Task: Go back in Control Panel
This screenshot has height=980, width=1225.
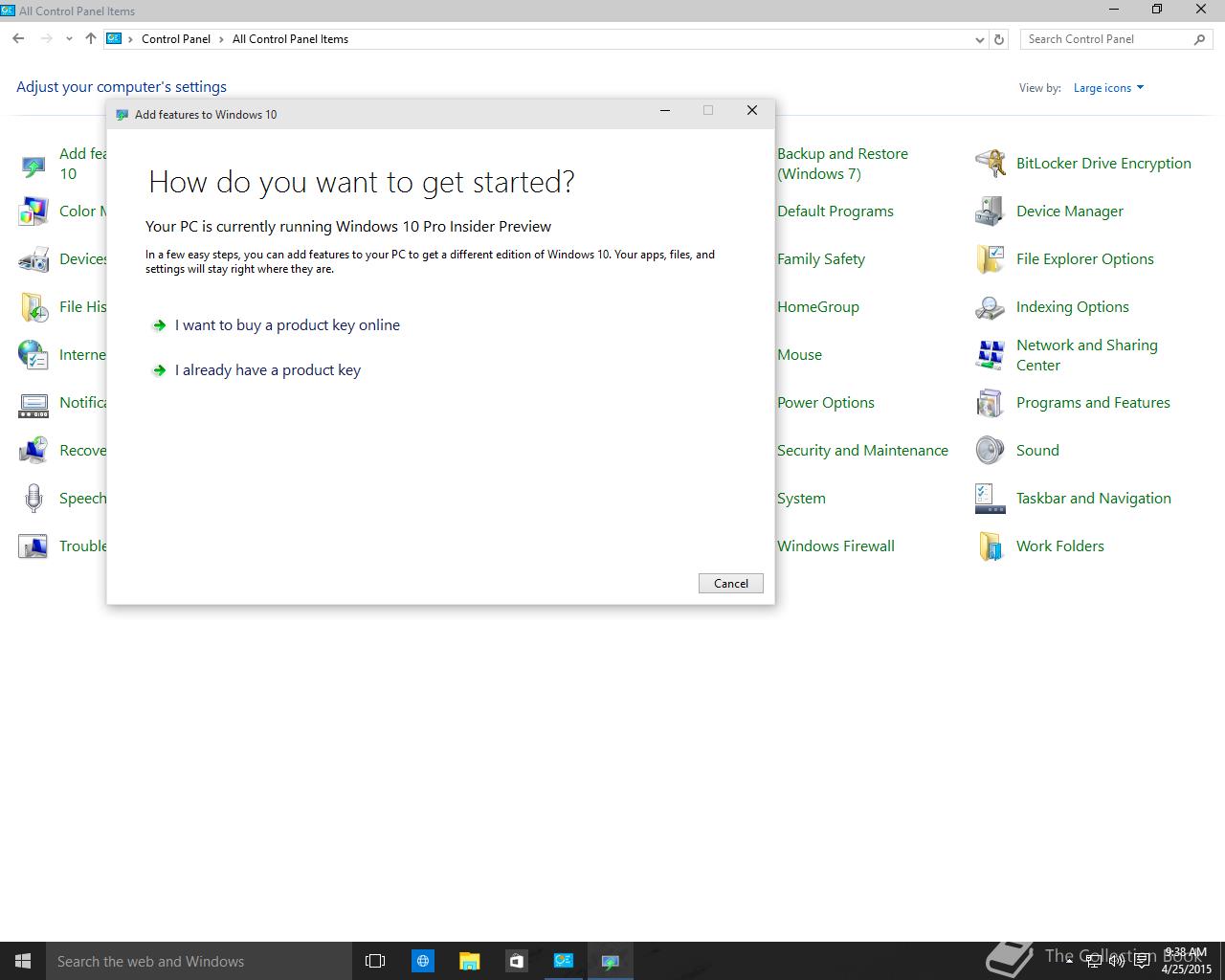Action: pyautogui.click(x=18, y=39)
